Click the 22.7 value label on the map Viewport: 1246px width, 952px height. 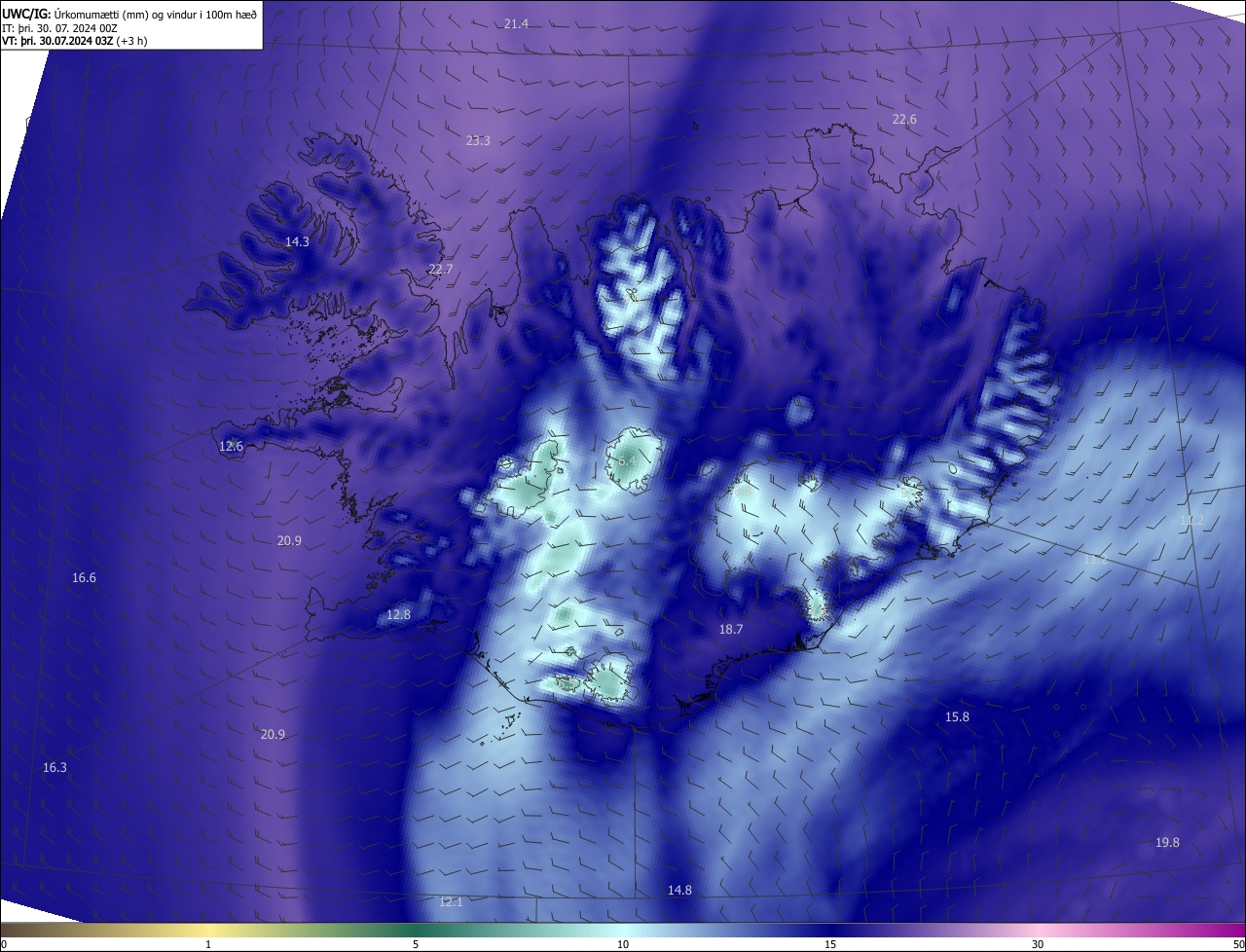click(x=441, y=270)
